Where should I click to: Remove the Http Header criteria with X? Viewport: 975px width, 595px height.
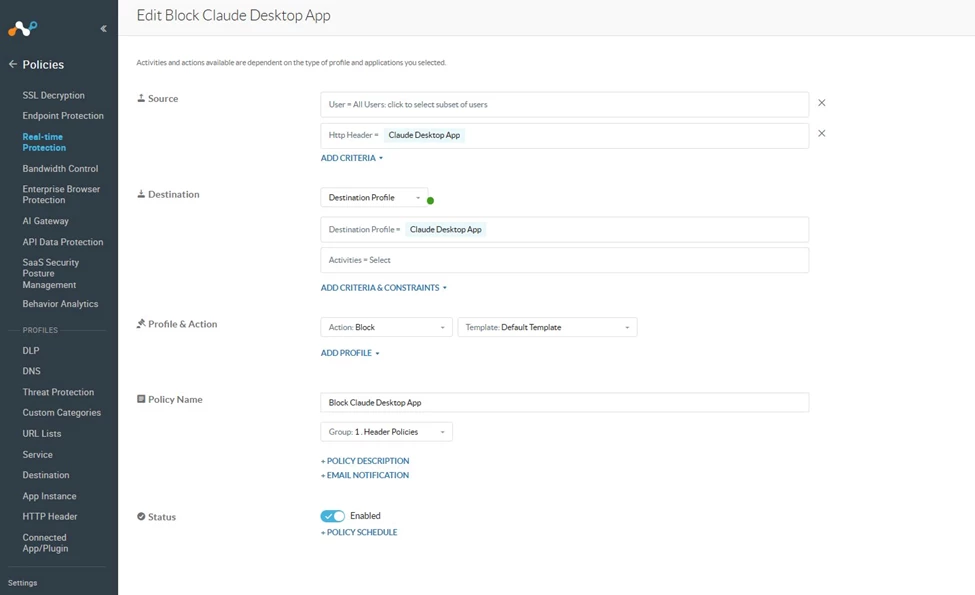821,134
